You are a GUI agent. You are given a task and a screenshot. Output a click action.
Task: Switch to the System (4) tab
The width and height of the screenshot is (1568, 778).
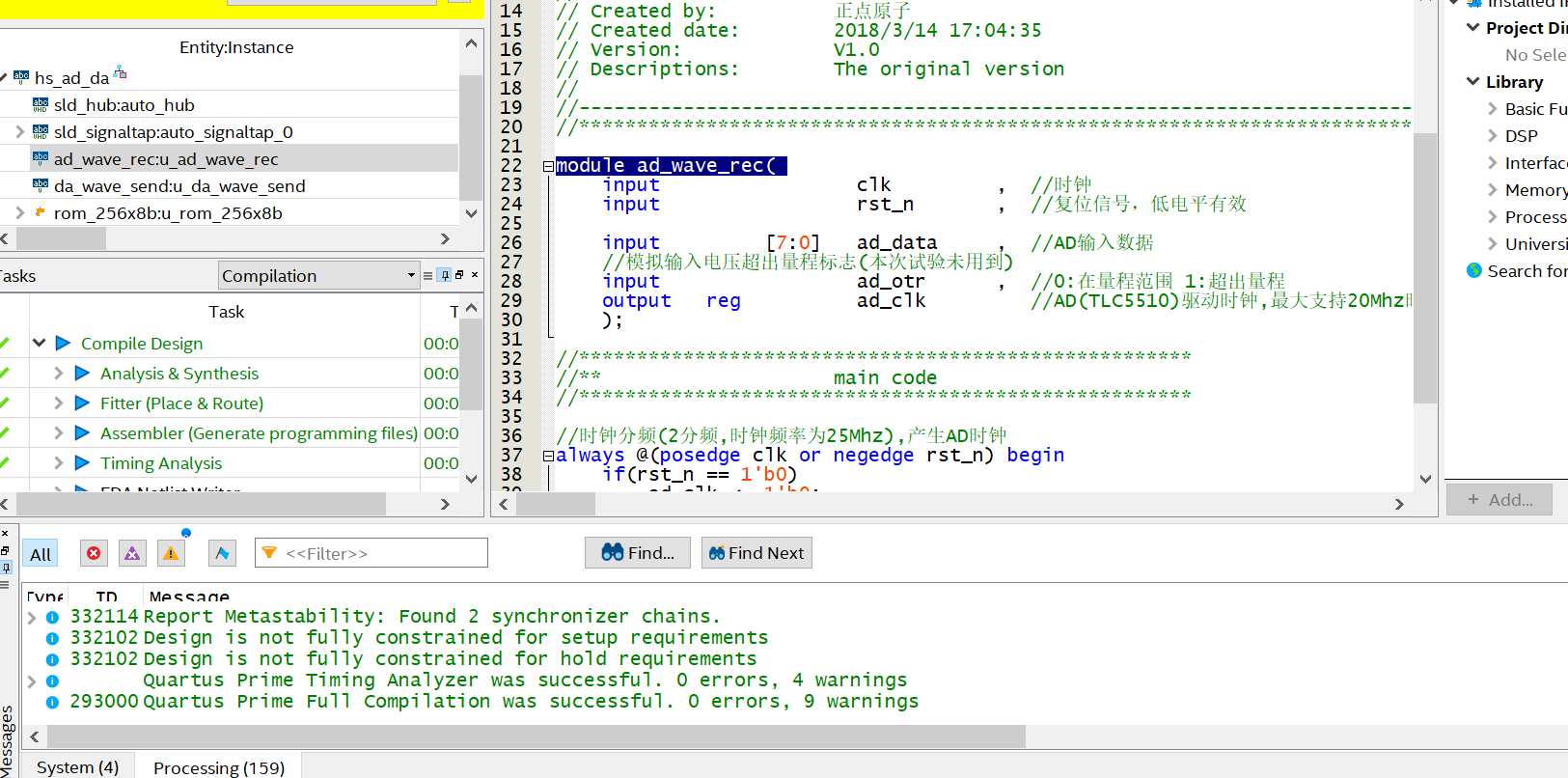click(78, 766)
